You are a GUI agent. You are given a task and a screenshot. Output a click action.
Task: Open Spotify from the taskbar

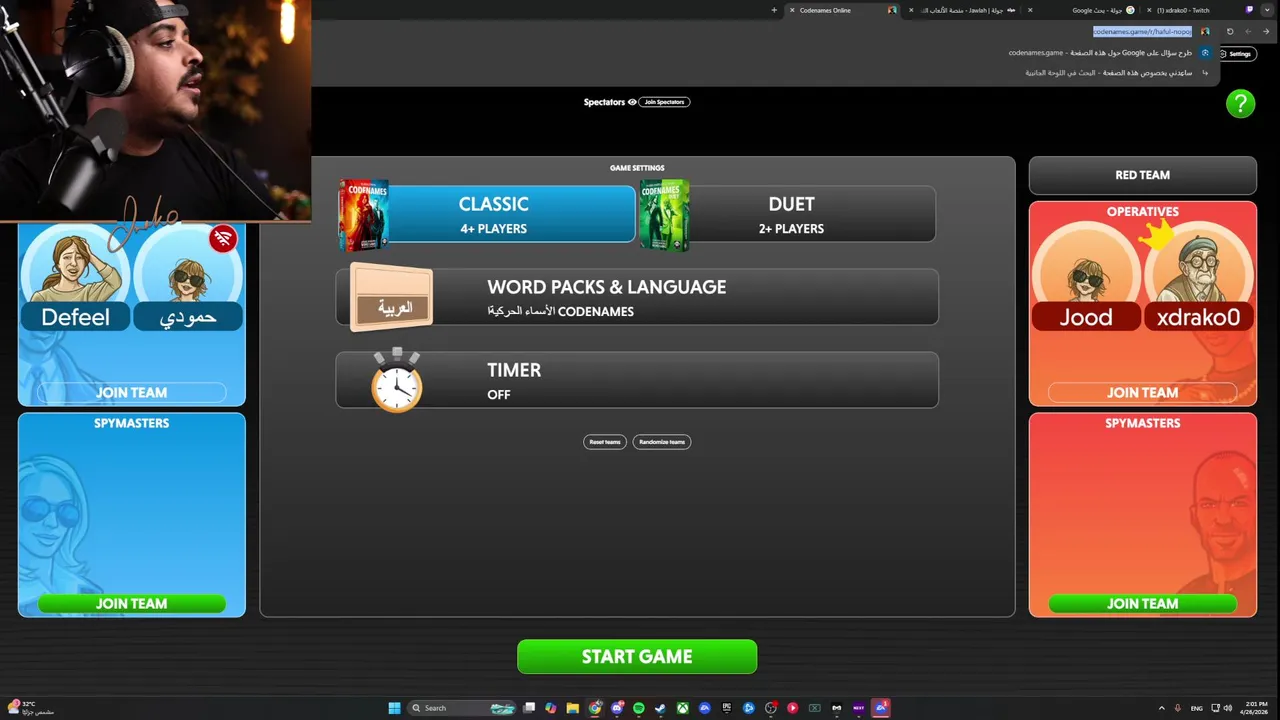tap(639, 708)
